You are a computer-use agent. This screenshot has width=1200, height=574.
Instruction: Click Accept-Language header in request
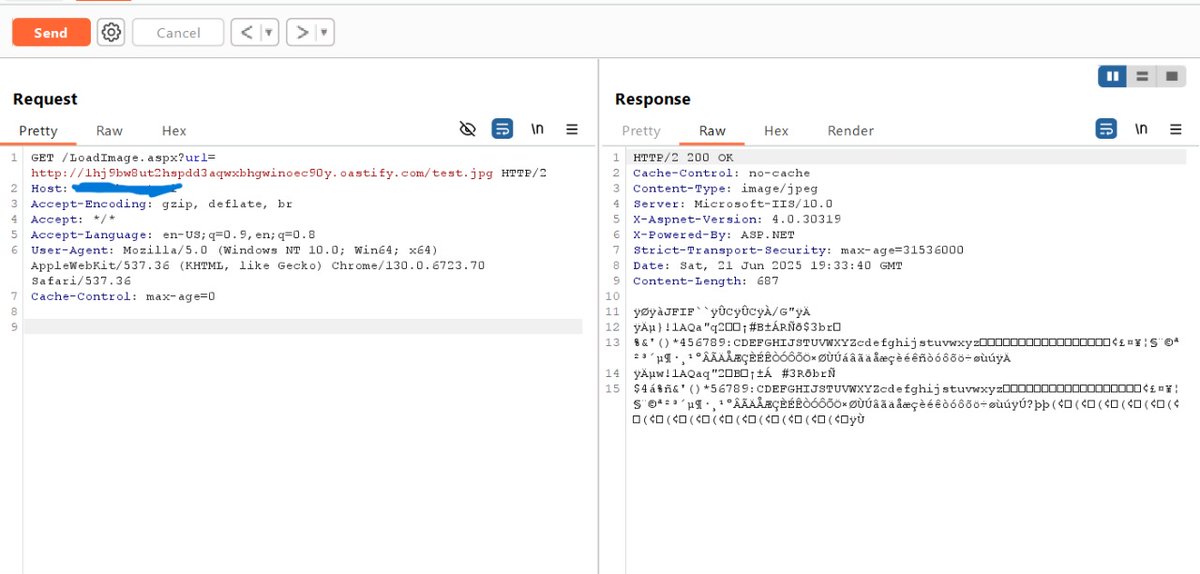pos(173,235)
